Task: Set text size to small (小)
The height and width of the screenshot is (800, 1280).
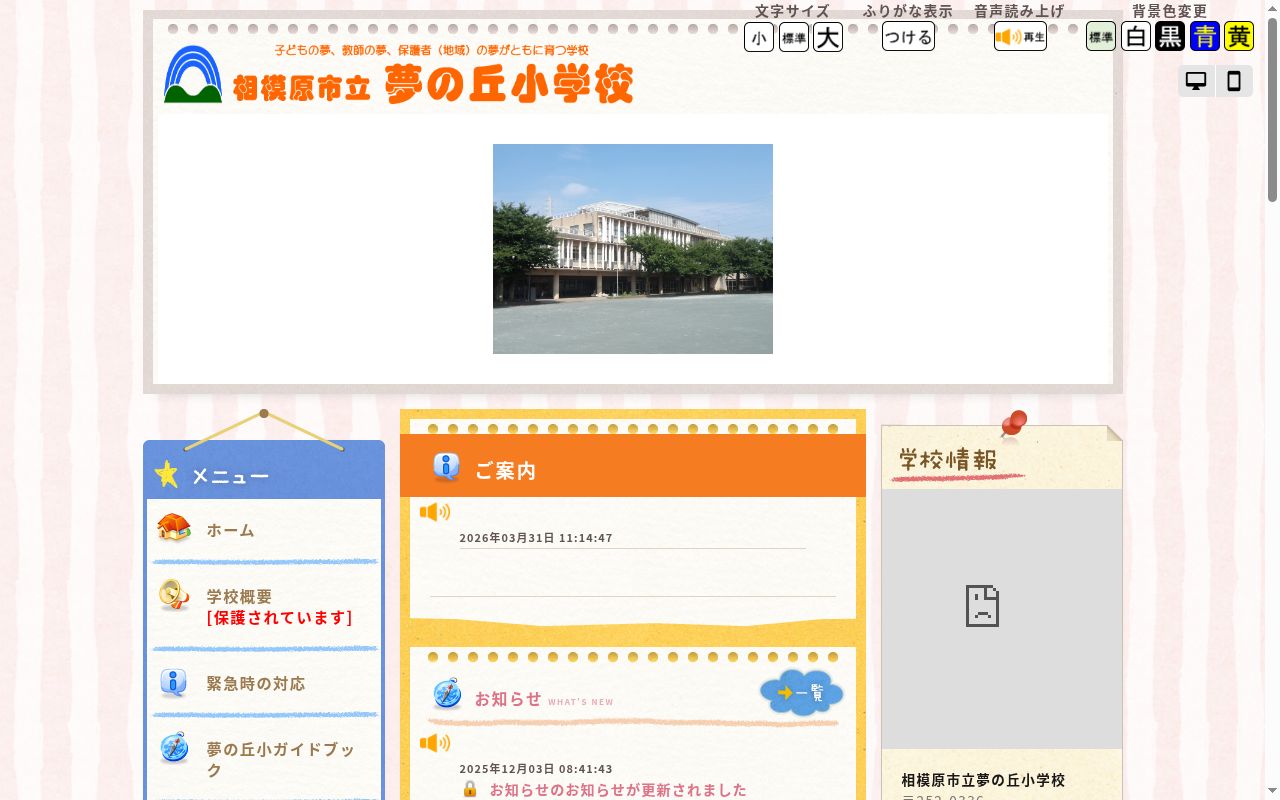Action: pyautogui.click(x=759, y=38)
